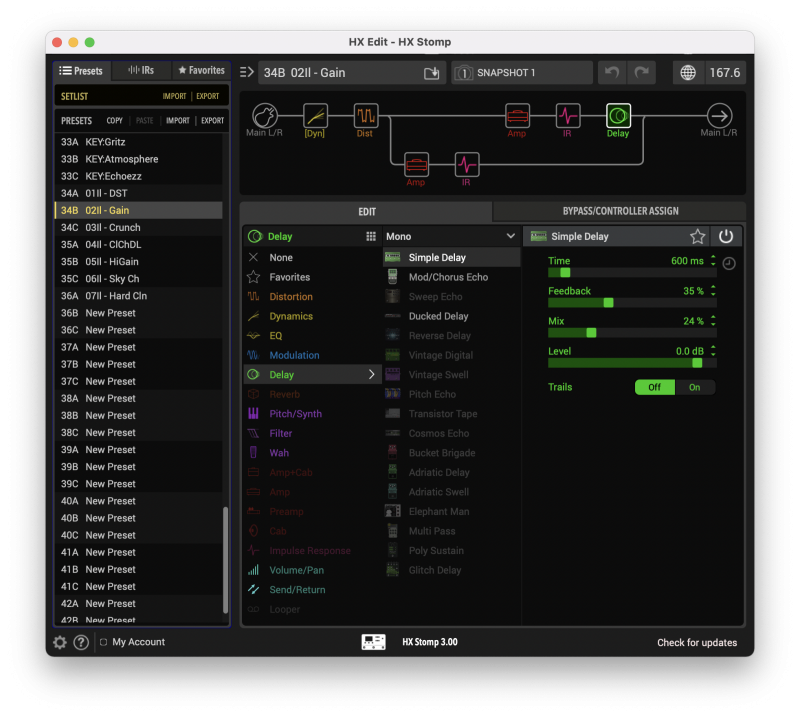Select the lower path Amp block
The width and height of the screenshot is (800, 717).
point(416,164)
